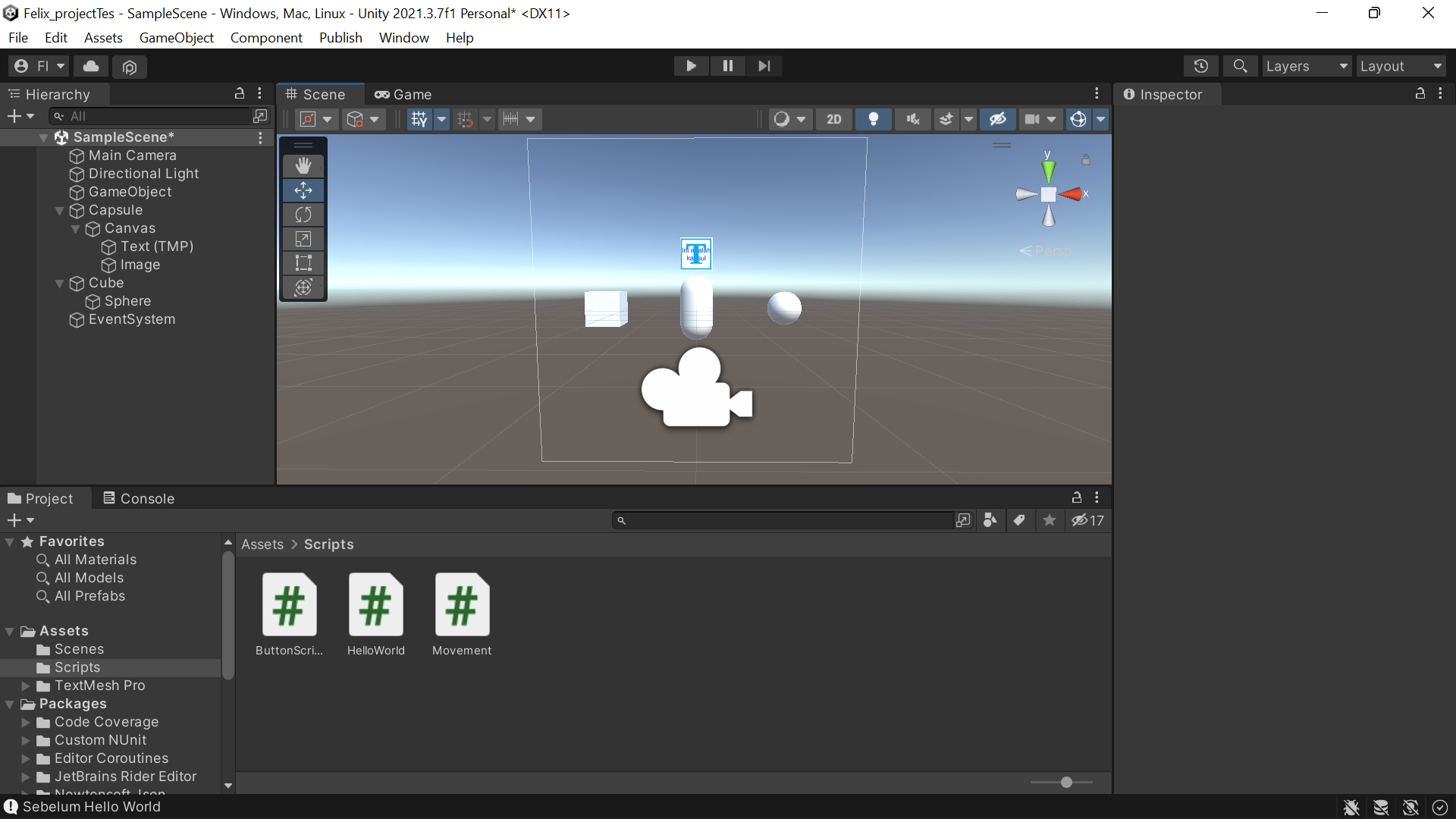
Task: Open the HelloWorld C# script
Action: coord(375,605)
